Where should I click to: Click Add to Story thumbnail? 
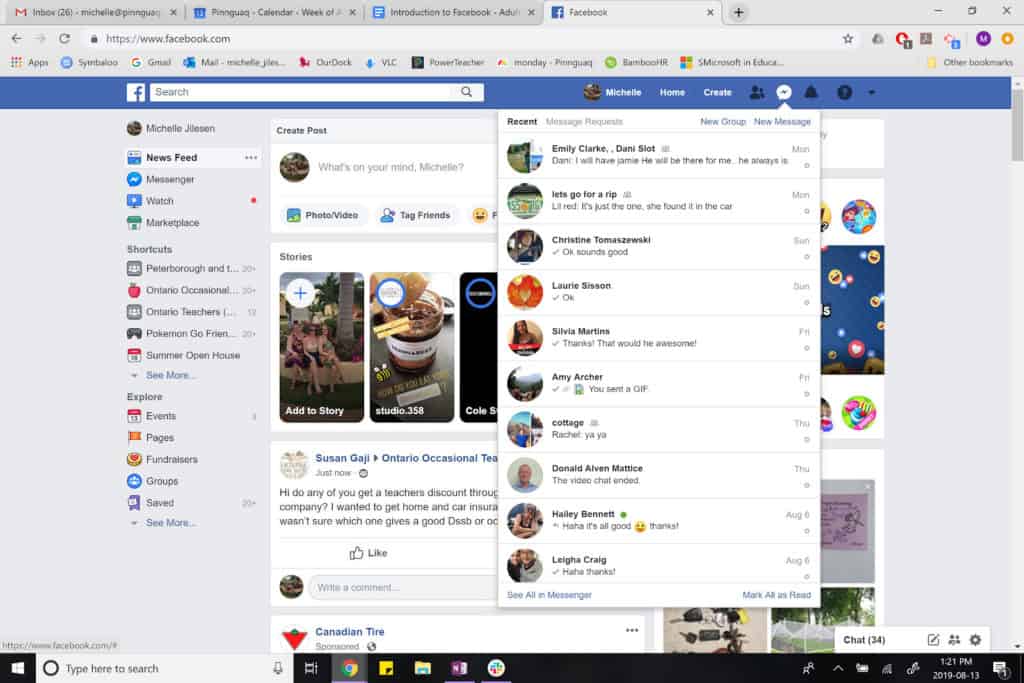[x=321, y=347]
